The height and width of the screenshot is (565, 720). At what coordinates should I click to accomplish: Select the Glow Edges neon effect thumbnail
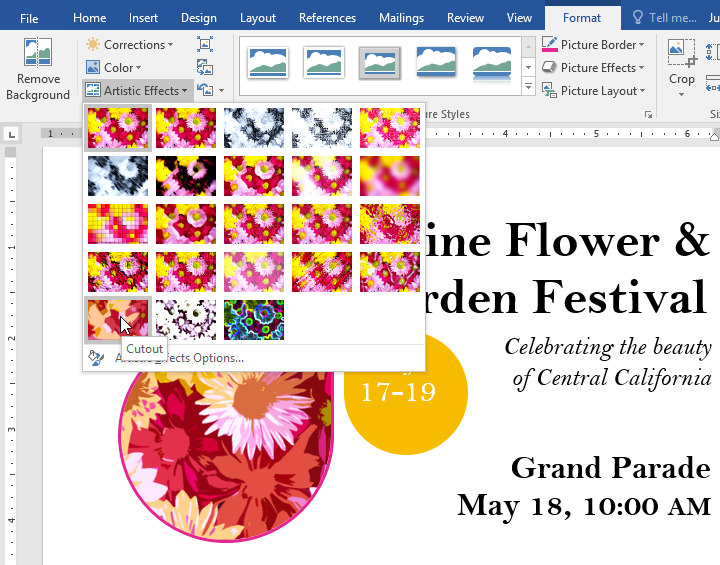254,320
